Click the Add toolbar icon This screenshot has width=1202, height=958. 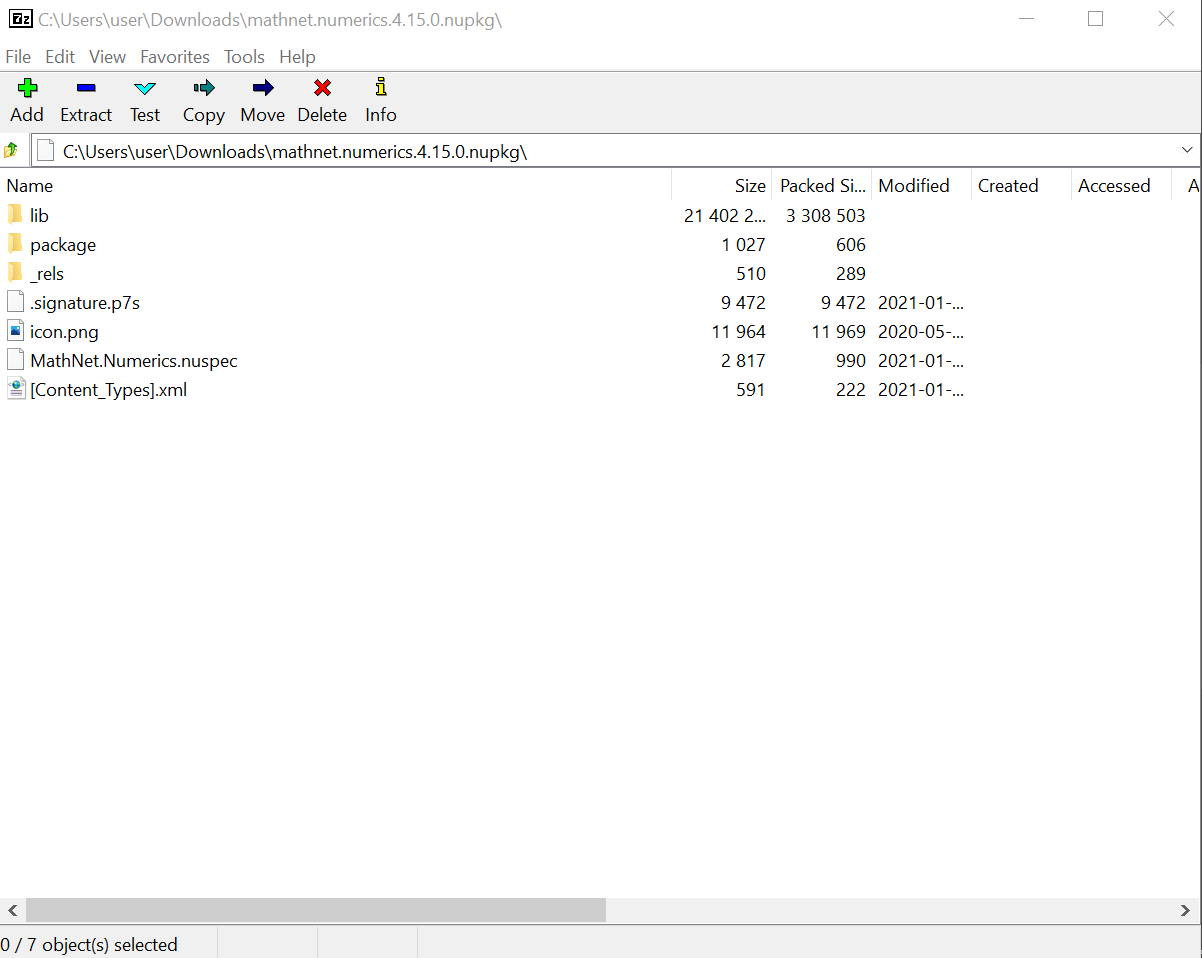coord(27,88)
